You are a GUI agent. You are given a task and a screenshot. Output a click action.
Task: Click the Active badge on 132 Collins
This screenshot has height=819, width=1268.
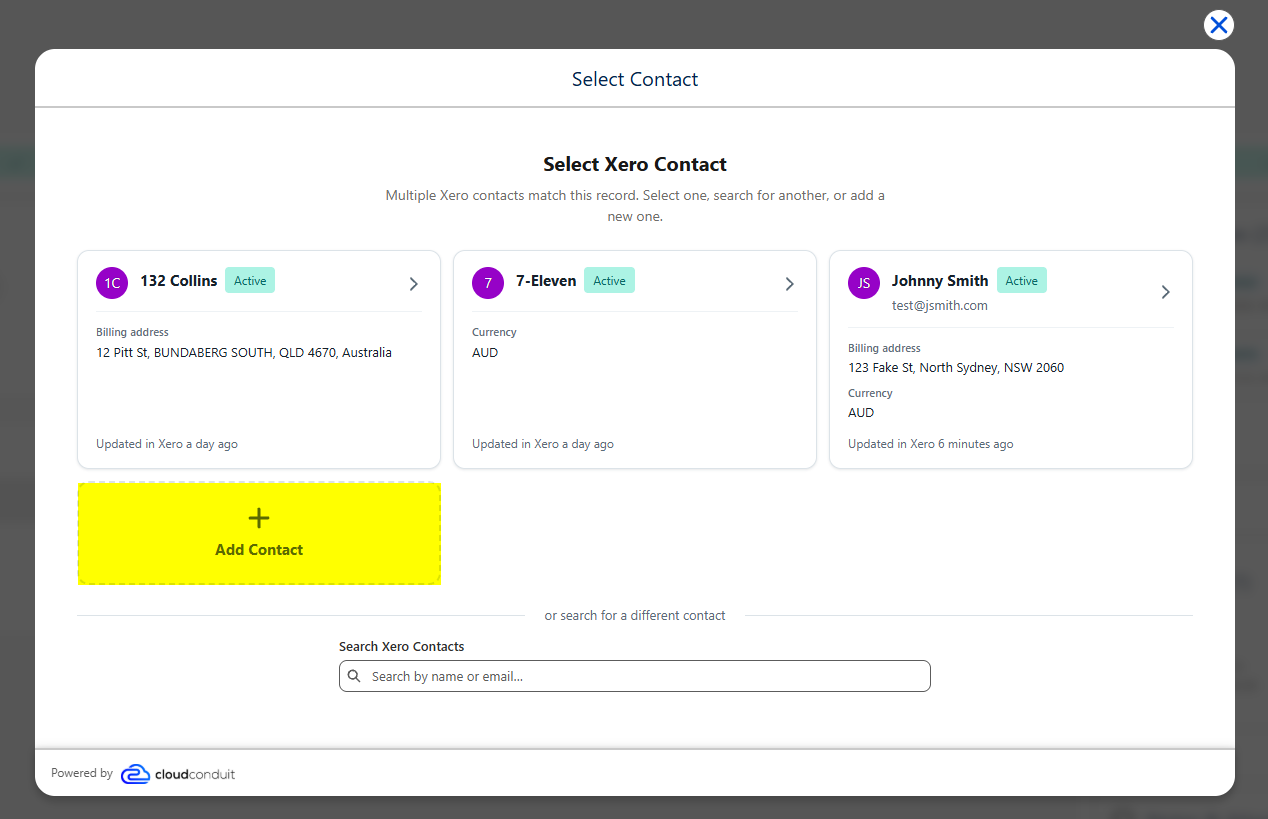(x=250, y=281)
